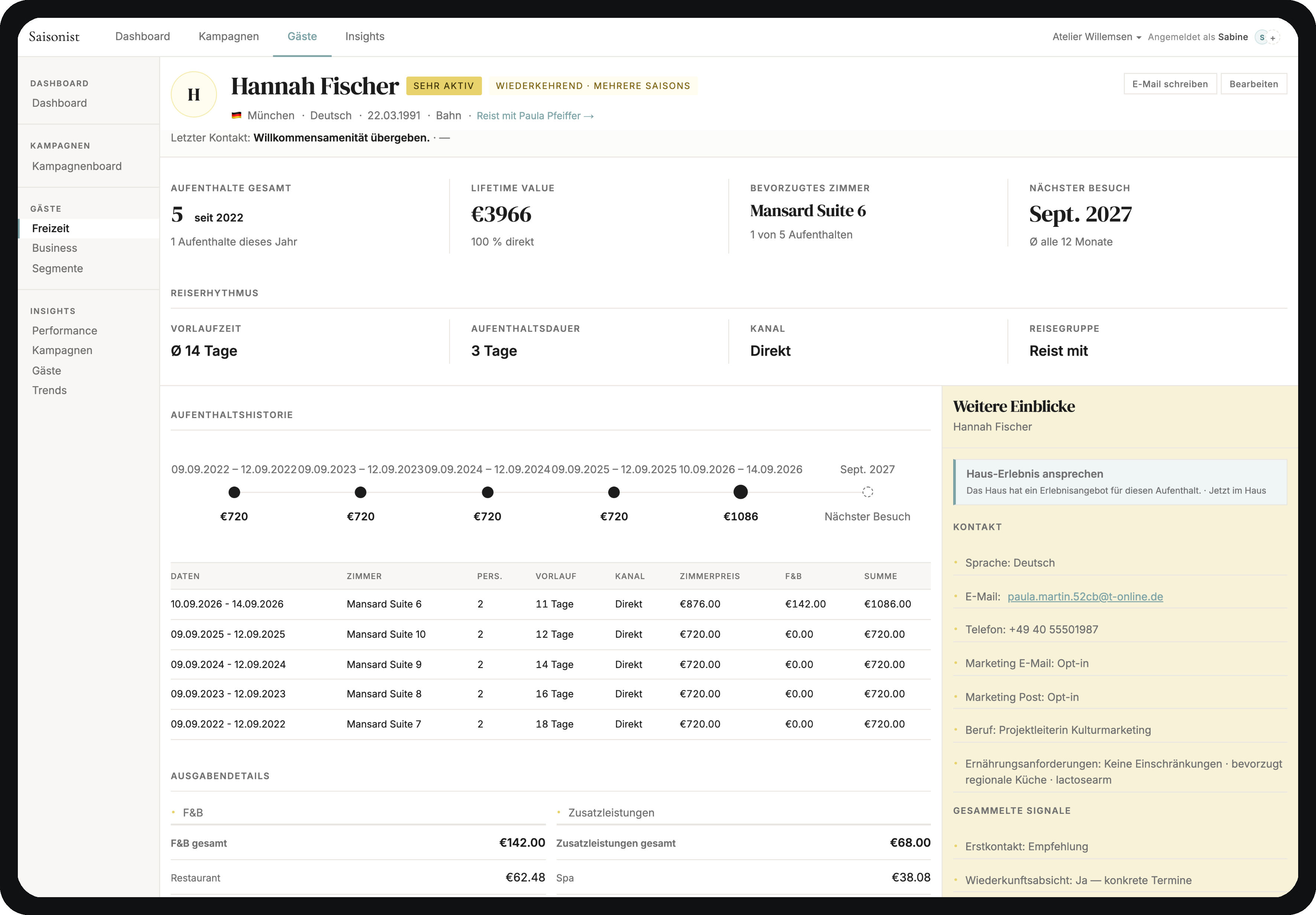Click the plus add-user icon
The width and height of the screenshot is (1316, 915).
(1273, 38)
